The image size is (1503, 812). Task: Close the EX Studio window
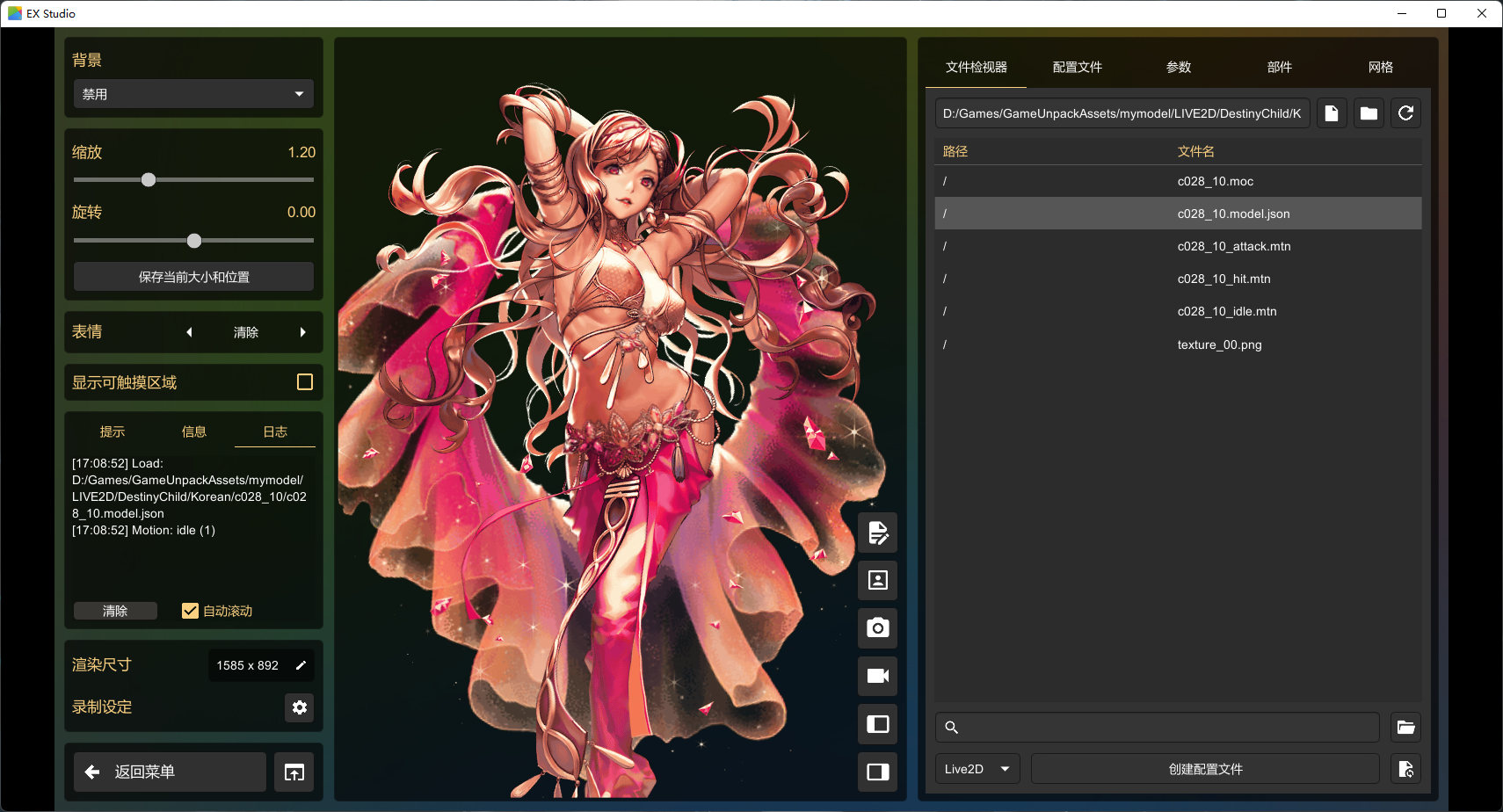[x=1482, y=13]
